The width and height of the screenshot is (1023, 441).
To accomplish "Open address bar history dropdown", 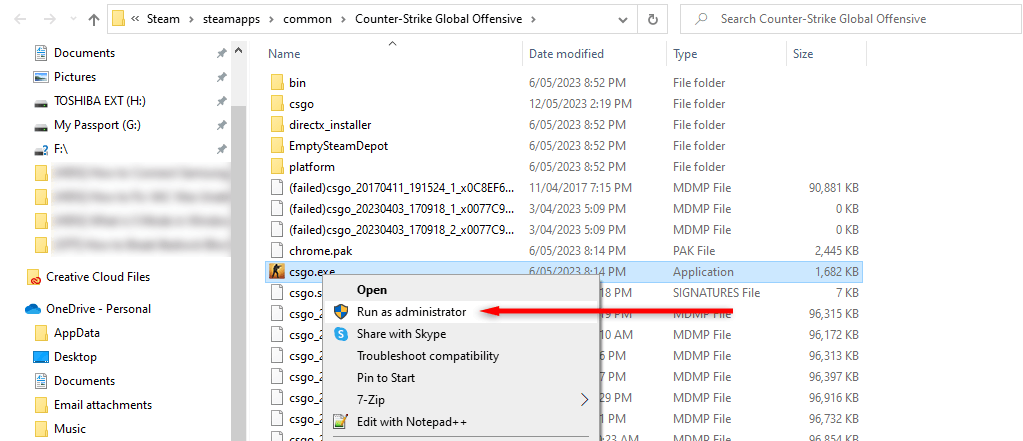I will coord(622,19).
